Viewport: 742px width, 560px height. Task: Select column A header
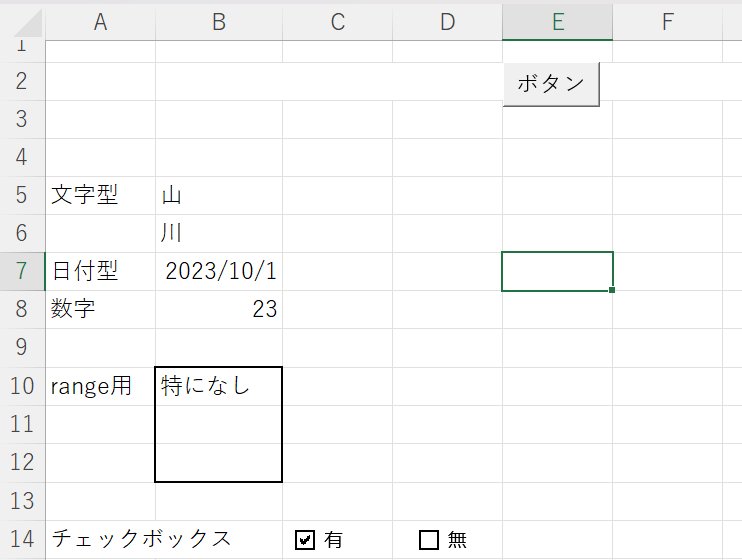pyautogui.click(x=100, y=22)
